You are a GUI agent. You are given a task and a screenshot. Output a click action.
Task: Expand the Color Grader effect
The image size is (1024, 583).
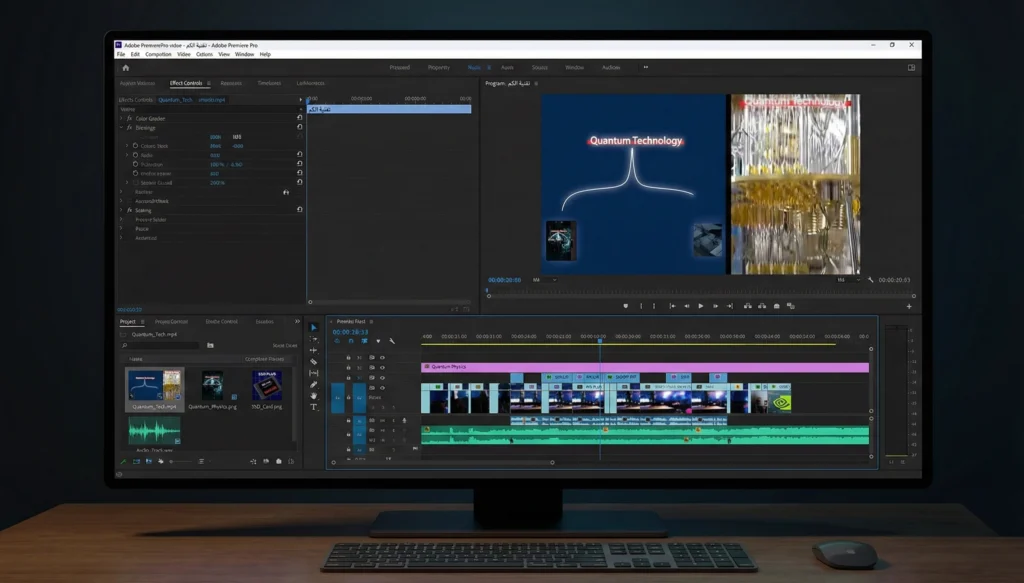point(121,118)
